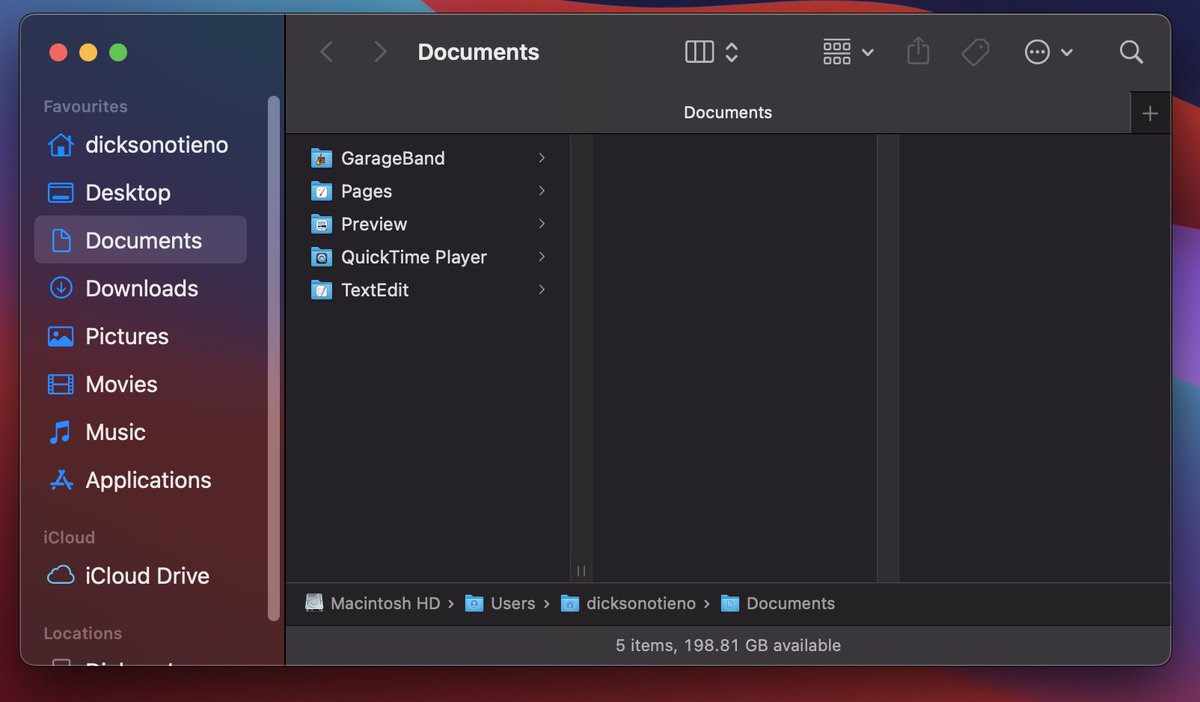
Task: Open Music from the sidebar
Action: (140, 432)
